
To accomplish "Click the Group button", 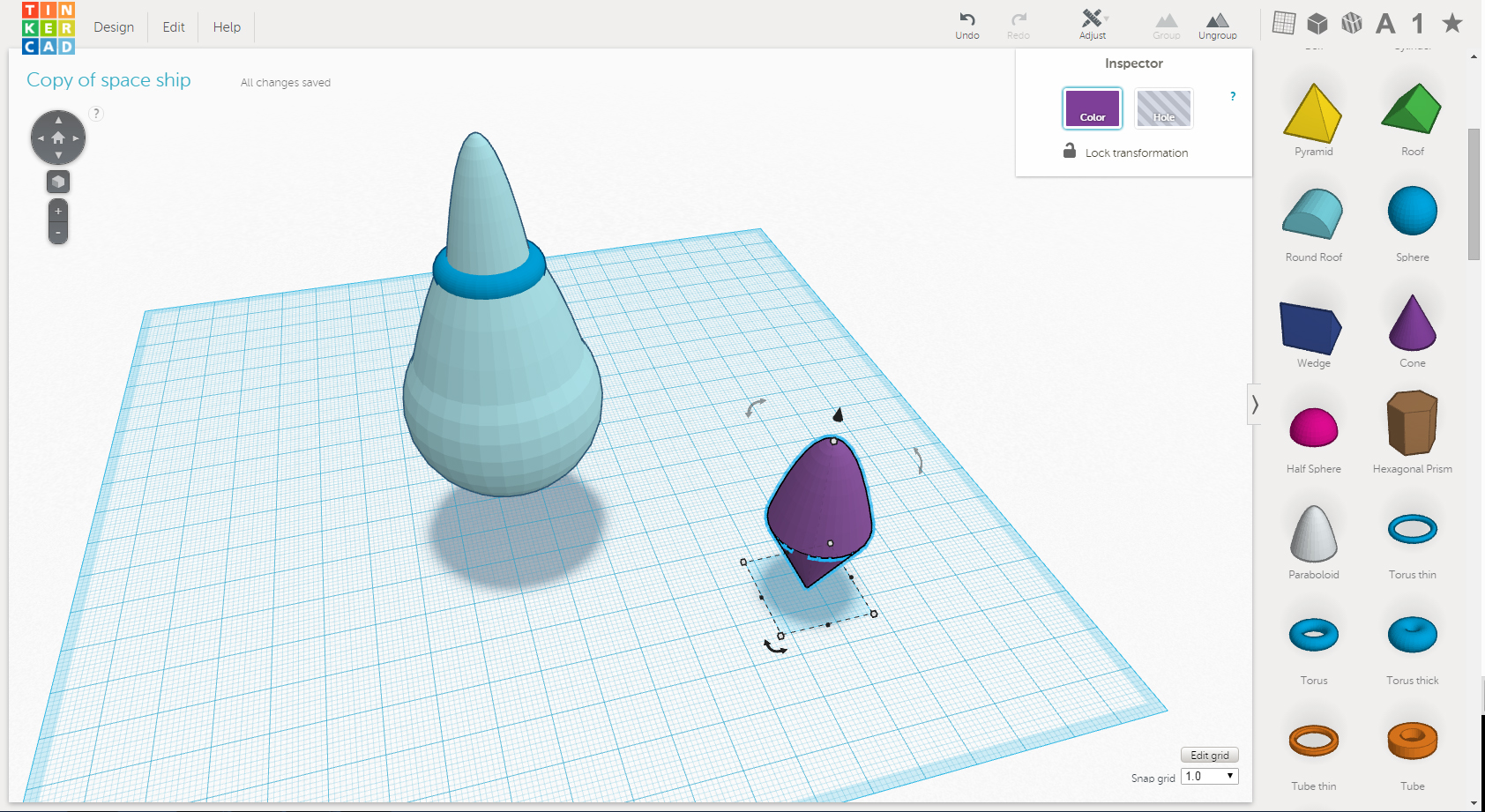I will (1167, 26).
